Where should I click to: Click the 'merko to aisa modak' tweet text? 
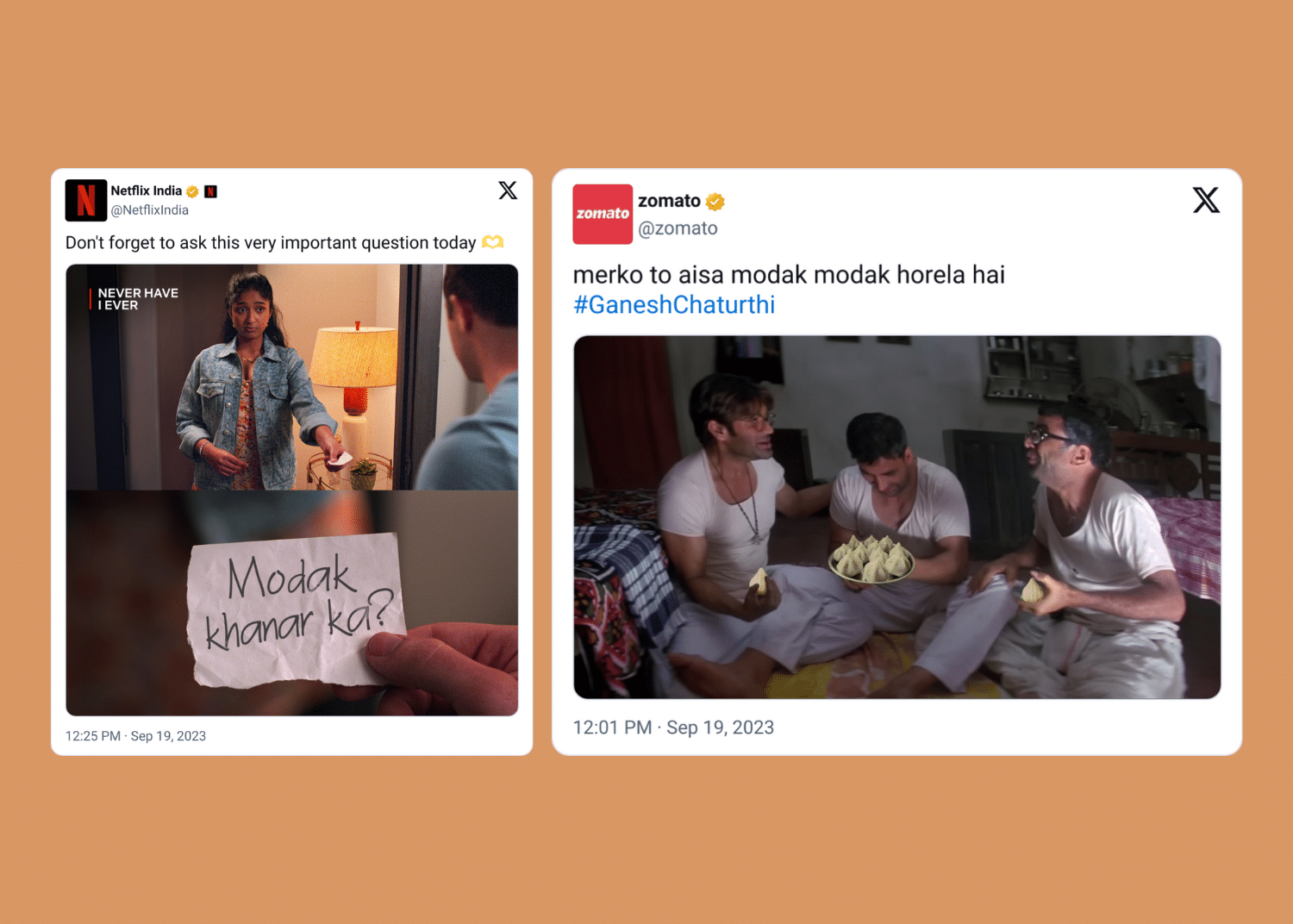[x=789, y=275]
